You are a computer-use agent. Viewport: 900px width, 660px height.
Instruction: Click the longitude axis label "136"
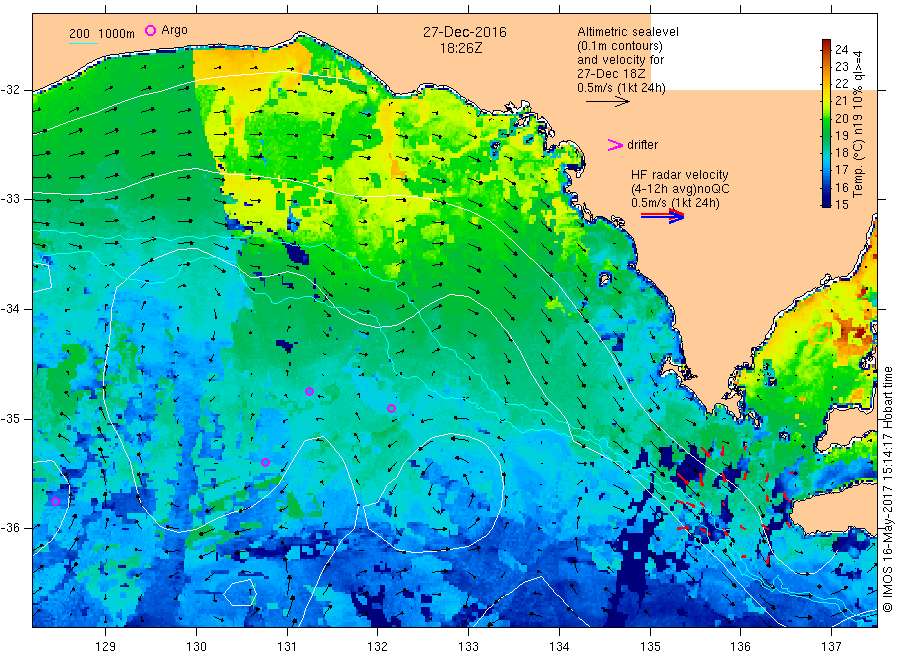[740, 647]
